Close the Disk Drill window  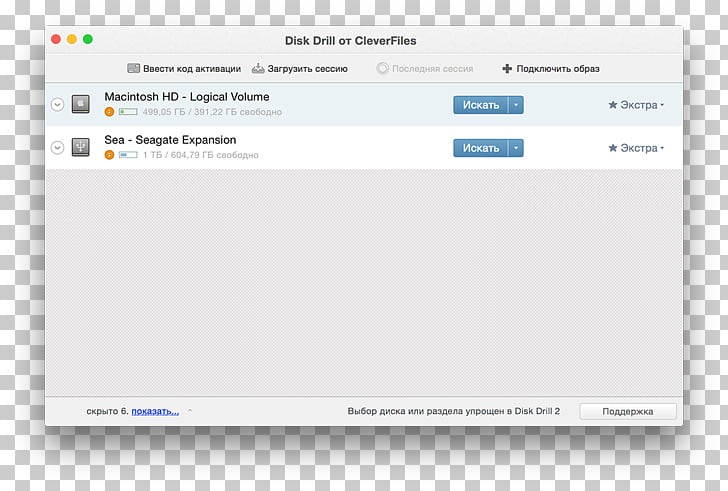[56, 39]
